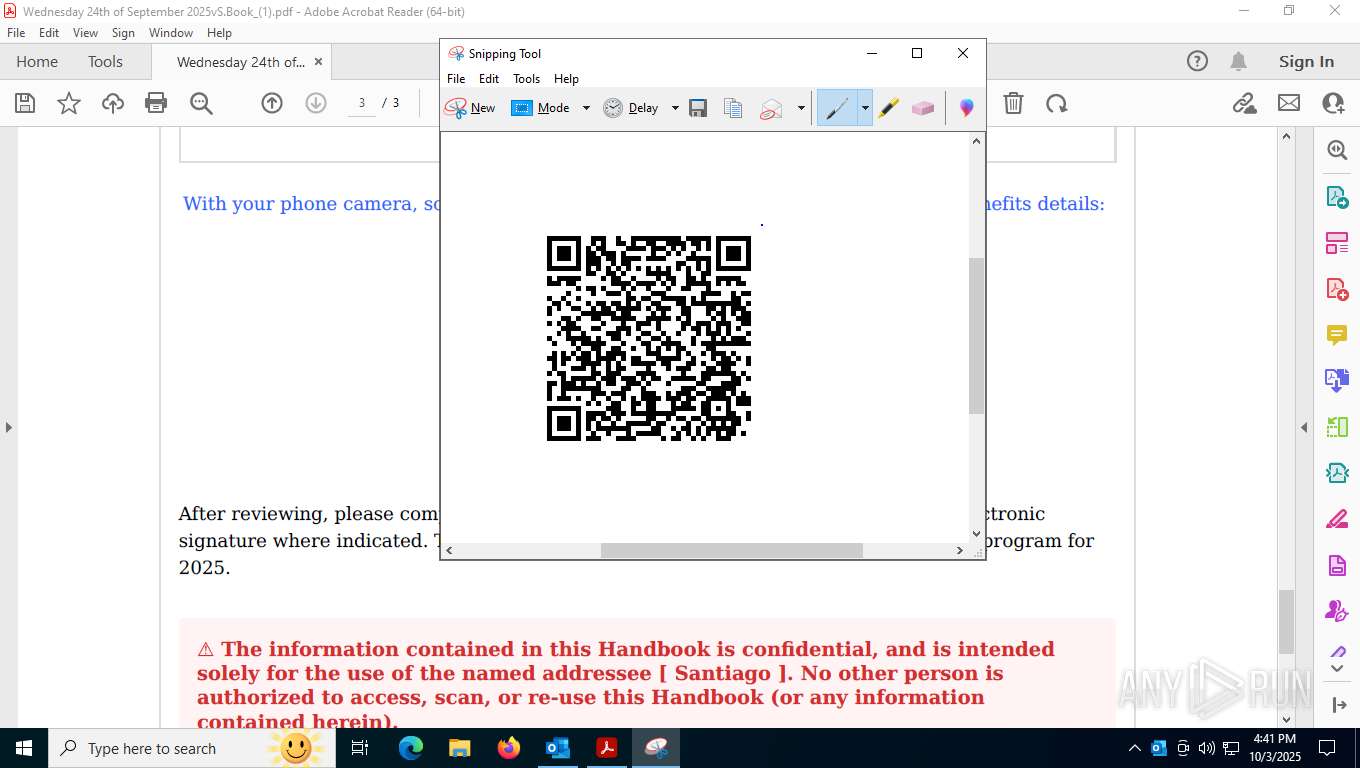Launch Microsoft Edge from the taskbar
This screenshot has height=768, width=1360.
coord(411,748)
